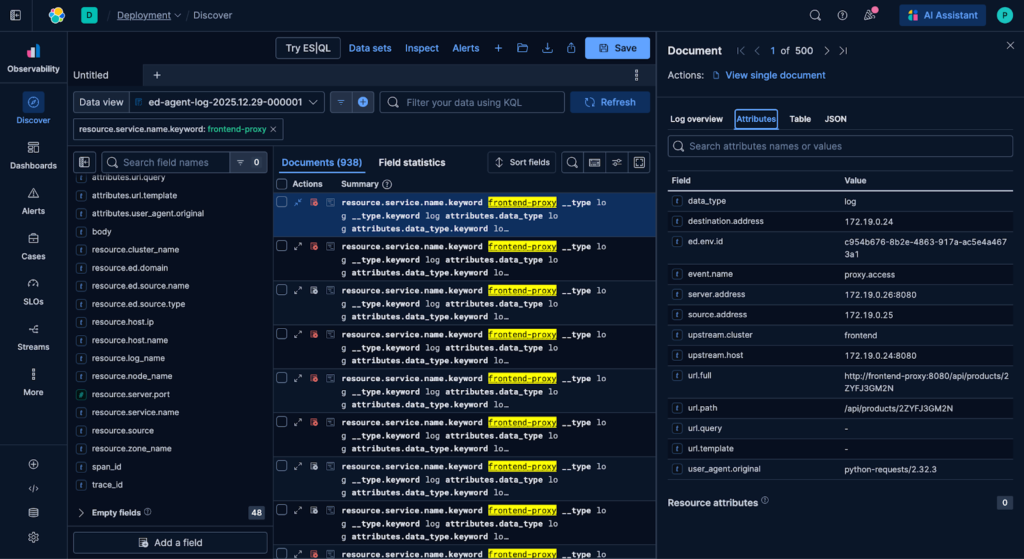Screen dimensions: 1024x559
Task: Open the View single document link
Action: (775, 75)
